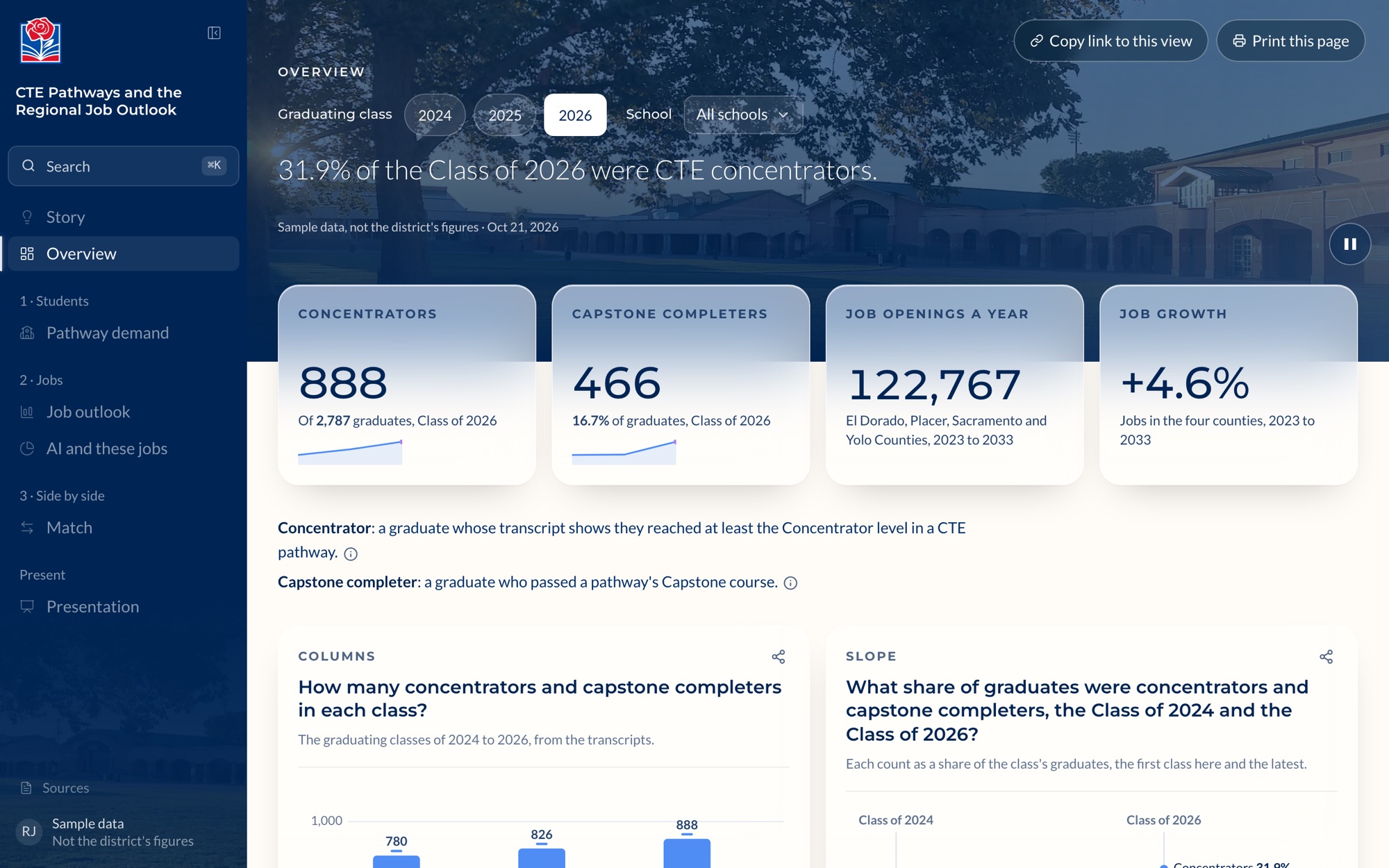Click "Sample data, not the district's figures" note
Image resolution: width=1389 pixels, height=868 pixels.
[378, 227]
